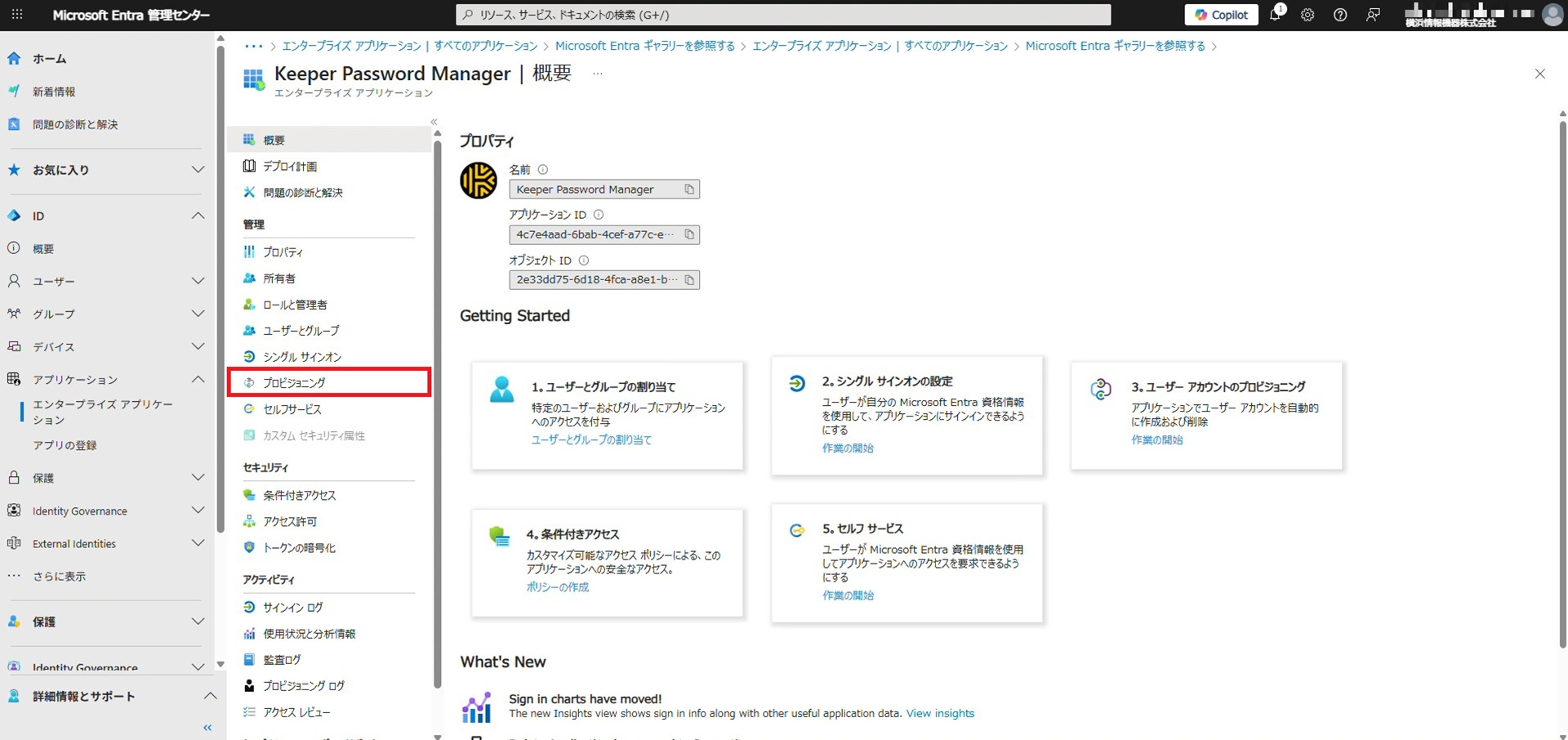The image size is (1568, 740).
Task: Select シングル サインオン menu item
Action: point(301,357)
